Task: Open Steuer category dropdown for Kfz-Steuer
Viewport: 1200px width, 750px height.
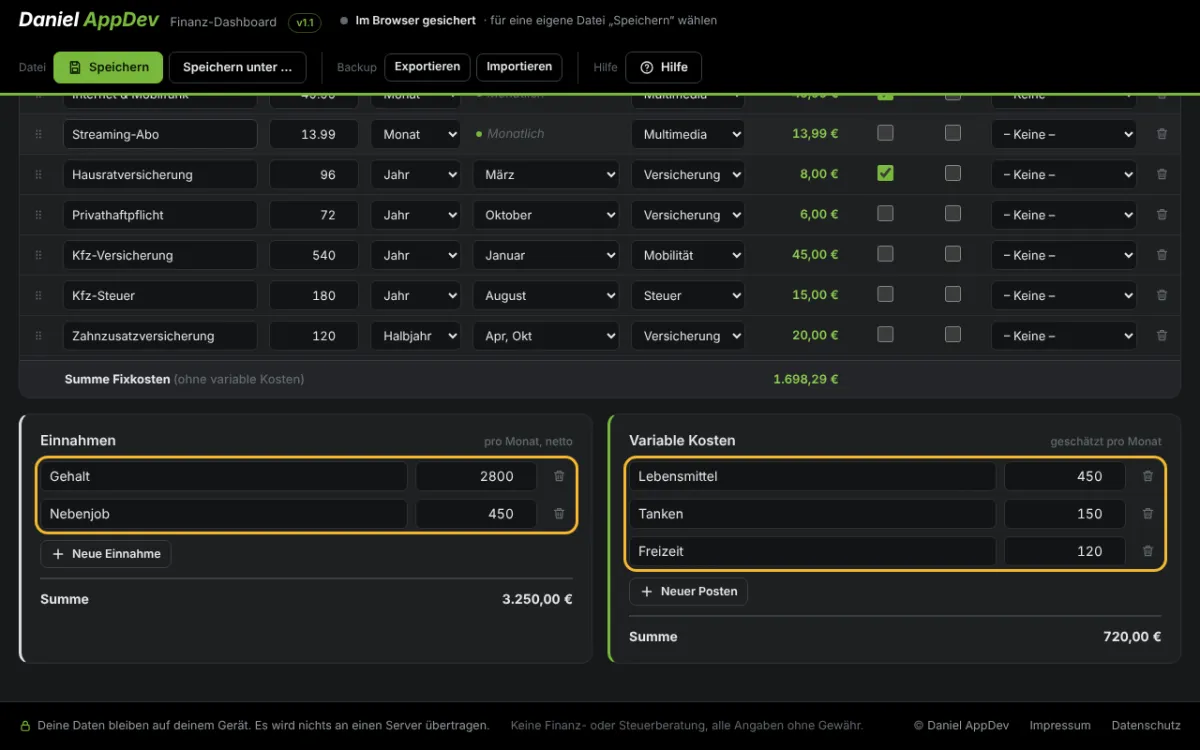Action: pos(688,296)
